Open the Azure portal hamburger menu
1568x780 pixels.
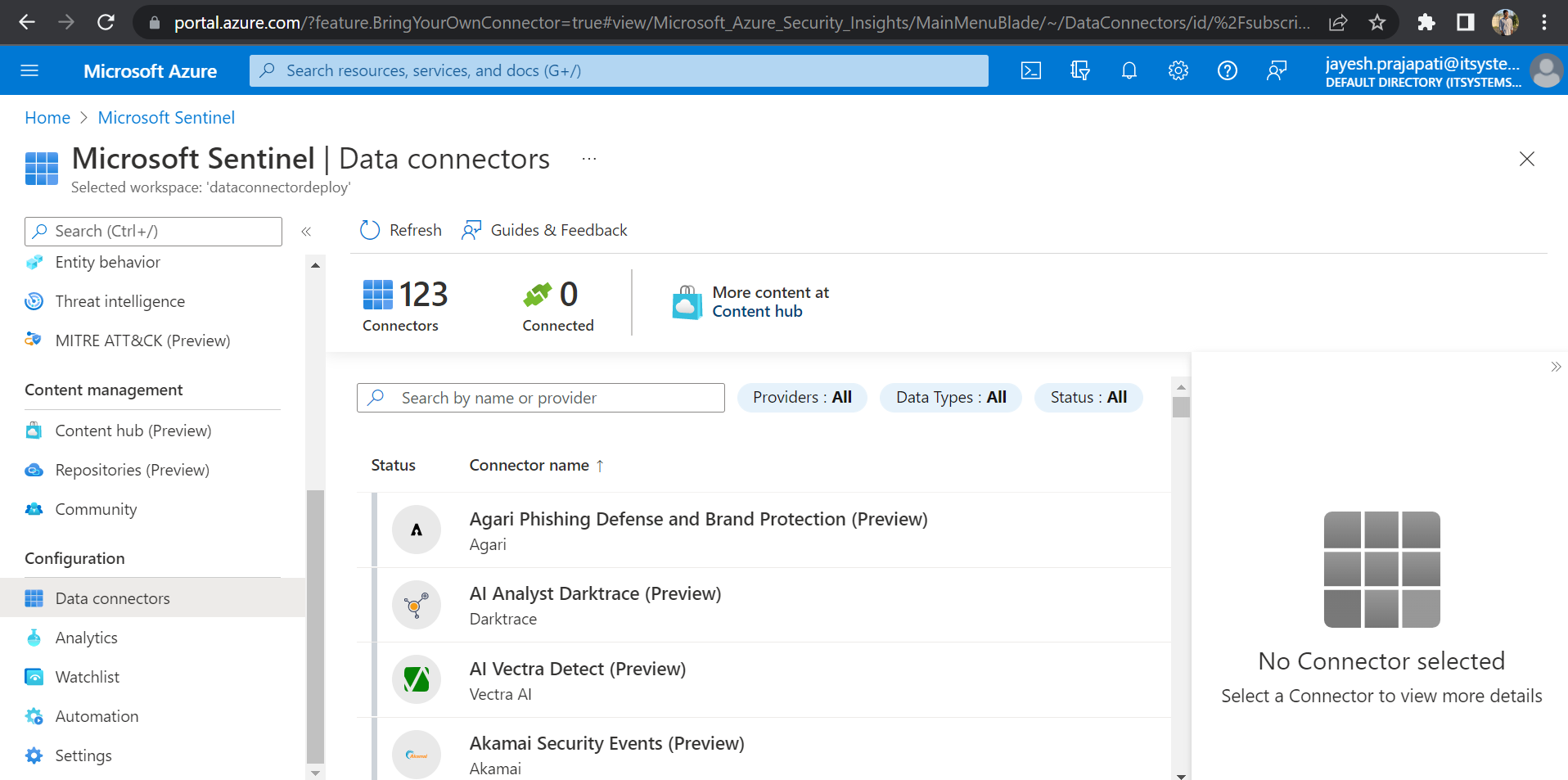click(29, 70)
